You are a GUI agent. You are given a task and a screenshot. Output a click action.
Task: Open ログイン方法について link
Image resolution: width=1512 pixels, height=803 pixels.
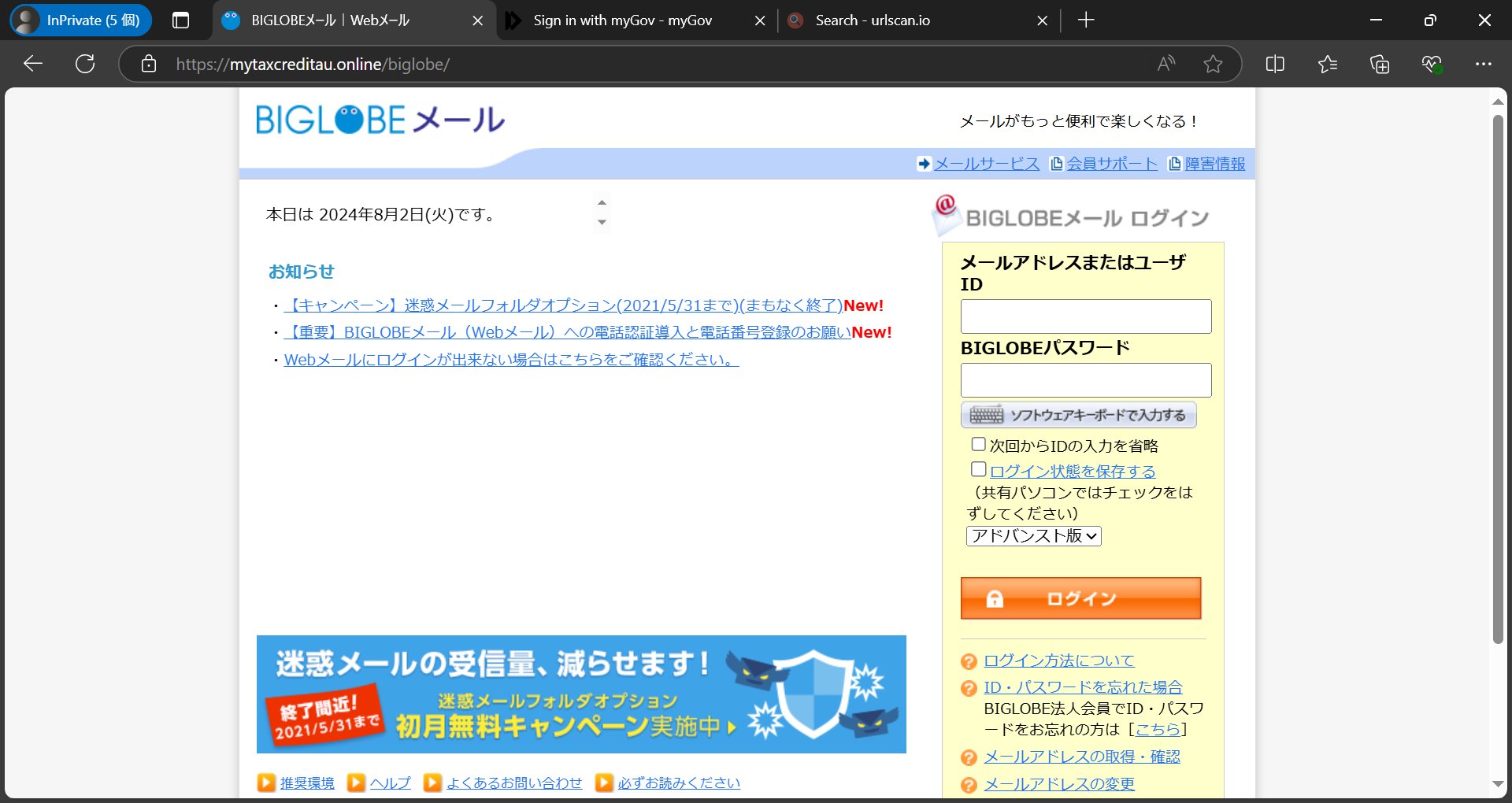click(1059, 661)
